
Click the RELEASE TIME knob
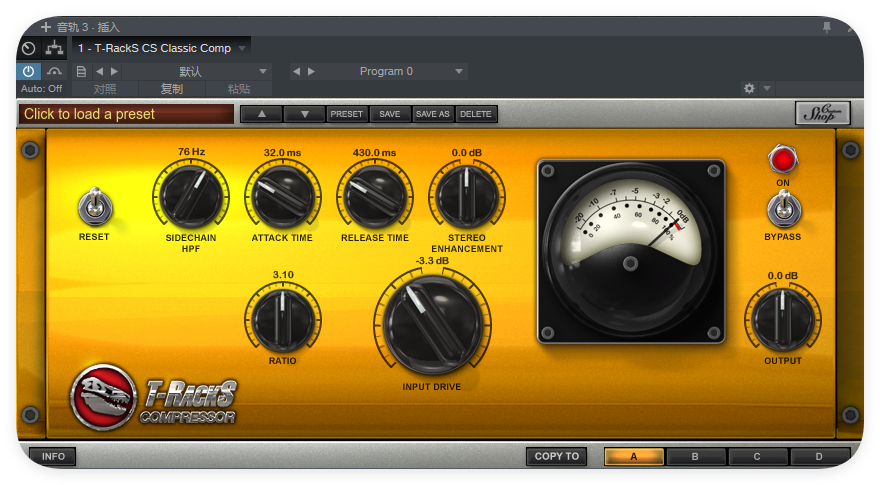coord(375,196)
